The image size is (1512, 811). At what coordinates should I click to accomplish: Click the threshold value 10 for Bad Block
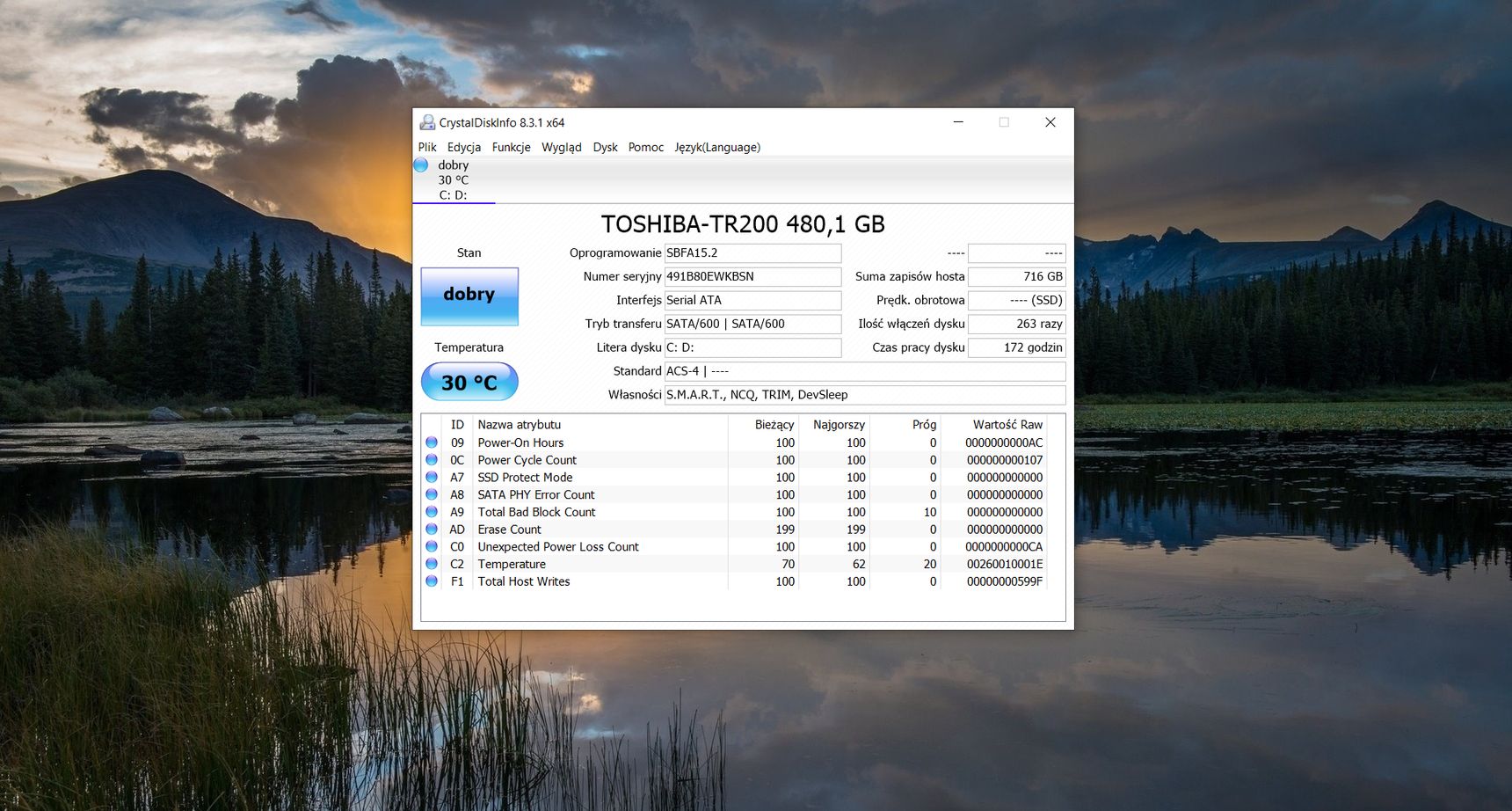click(x=930, y=512)
